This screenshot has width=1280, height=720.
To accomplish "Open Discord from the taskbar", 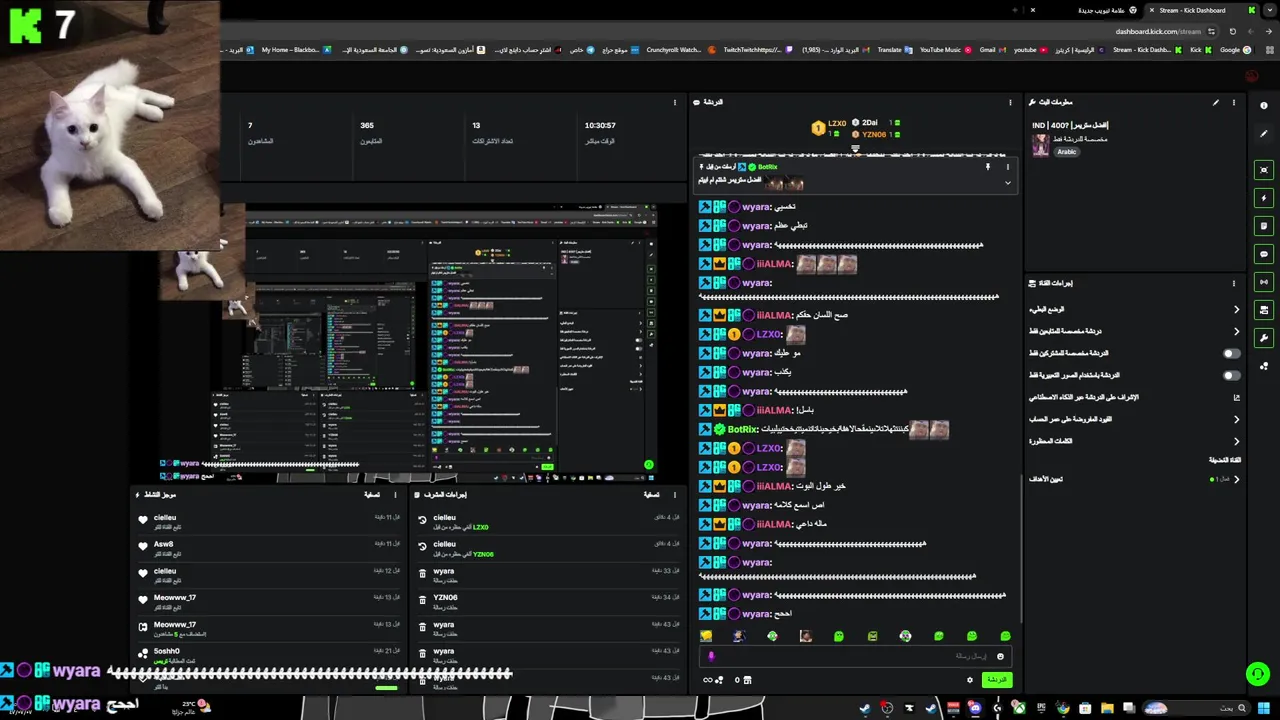I will point(974,708).
